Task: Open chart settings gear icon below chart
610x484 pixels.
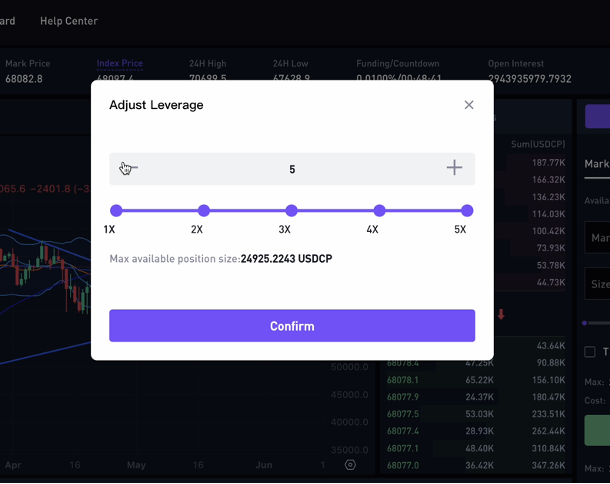Action: (x=350, y=465)
